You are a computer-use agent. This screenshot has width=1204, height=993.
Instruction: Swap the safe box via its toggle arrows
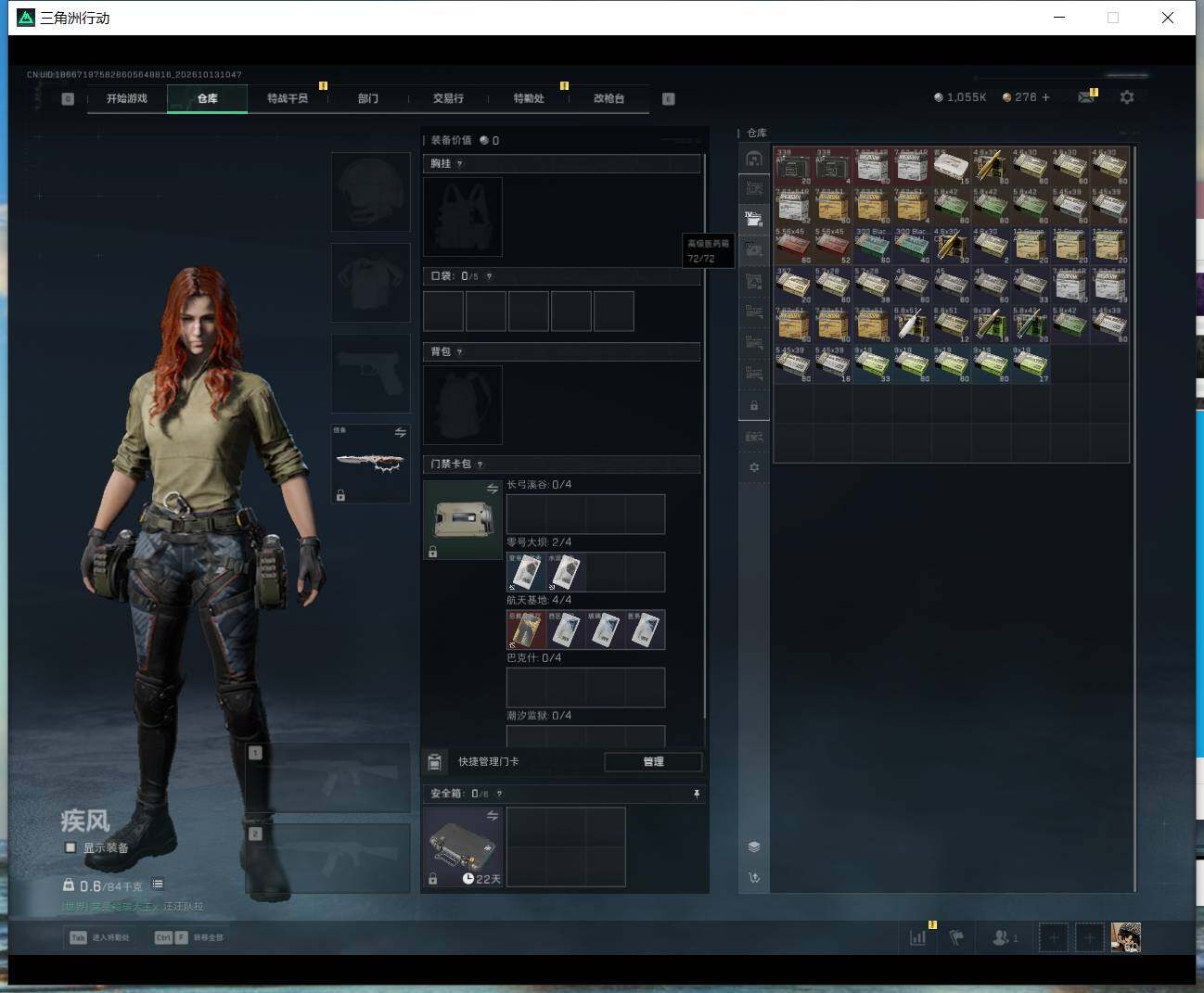pos(493,815)
